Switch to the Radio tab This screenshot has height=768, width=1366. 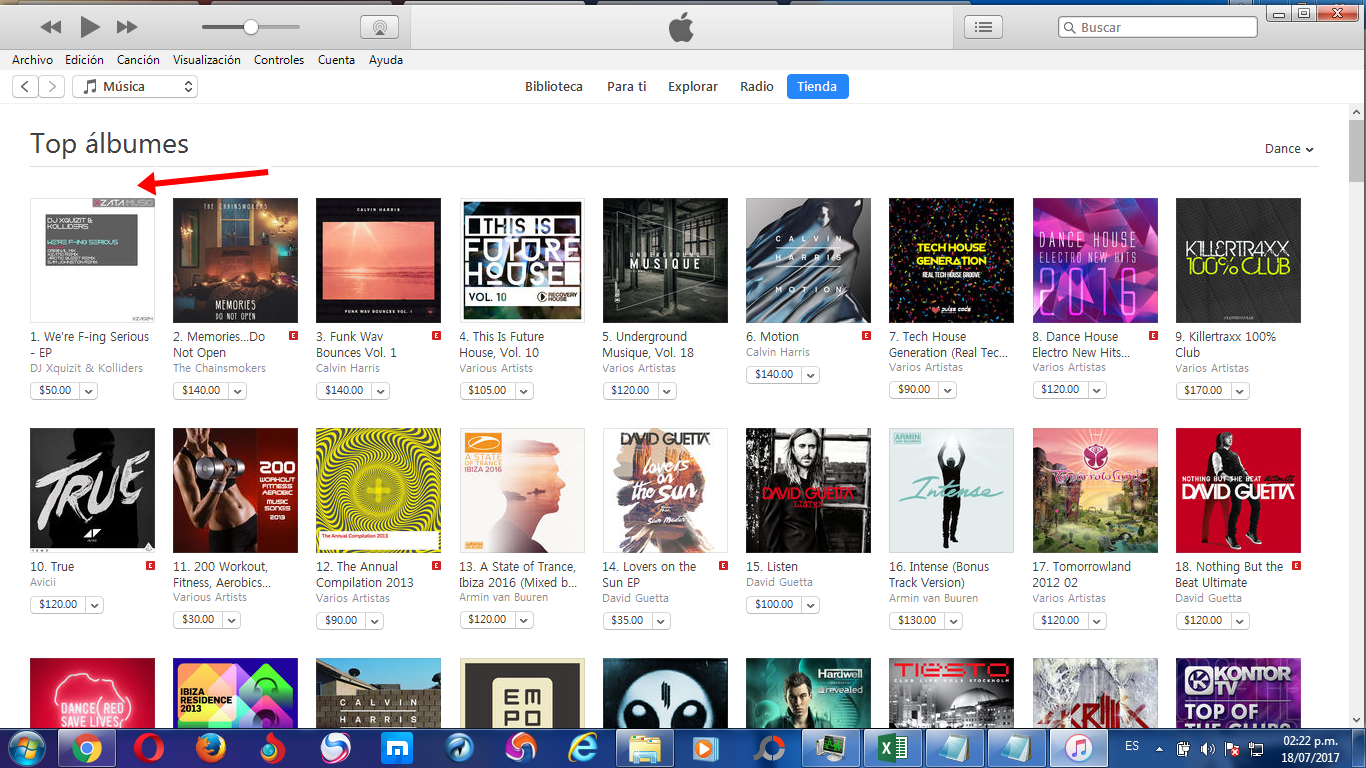(757, 87)
